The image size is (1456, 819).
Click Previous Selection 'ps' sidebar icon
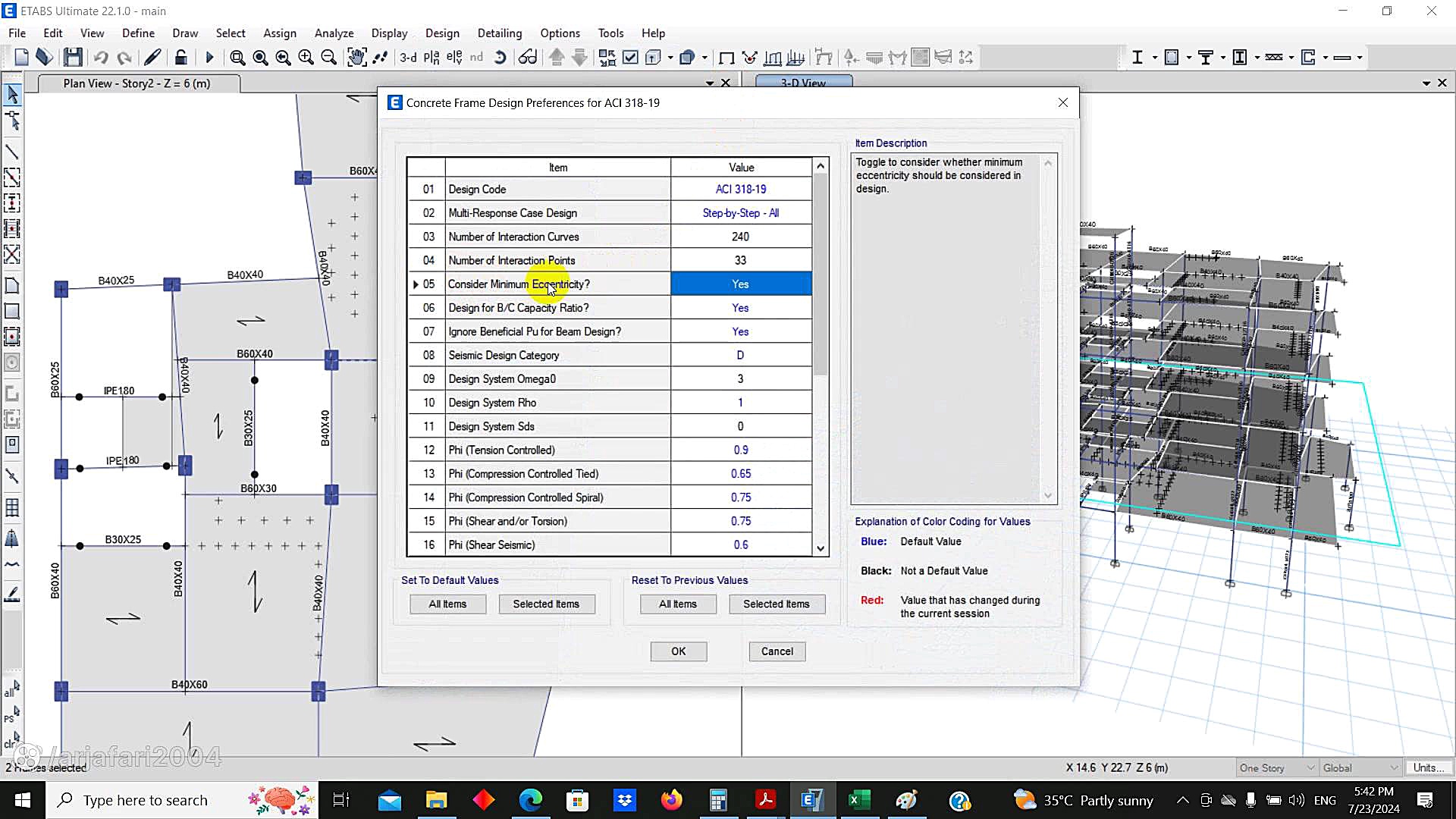point(12,714)
